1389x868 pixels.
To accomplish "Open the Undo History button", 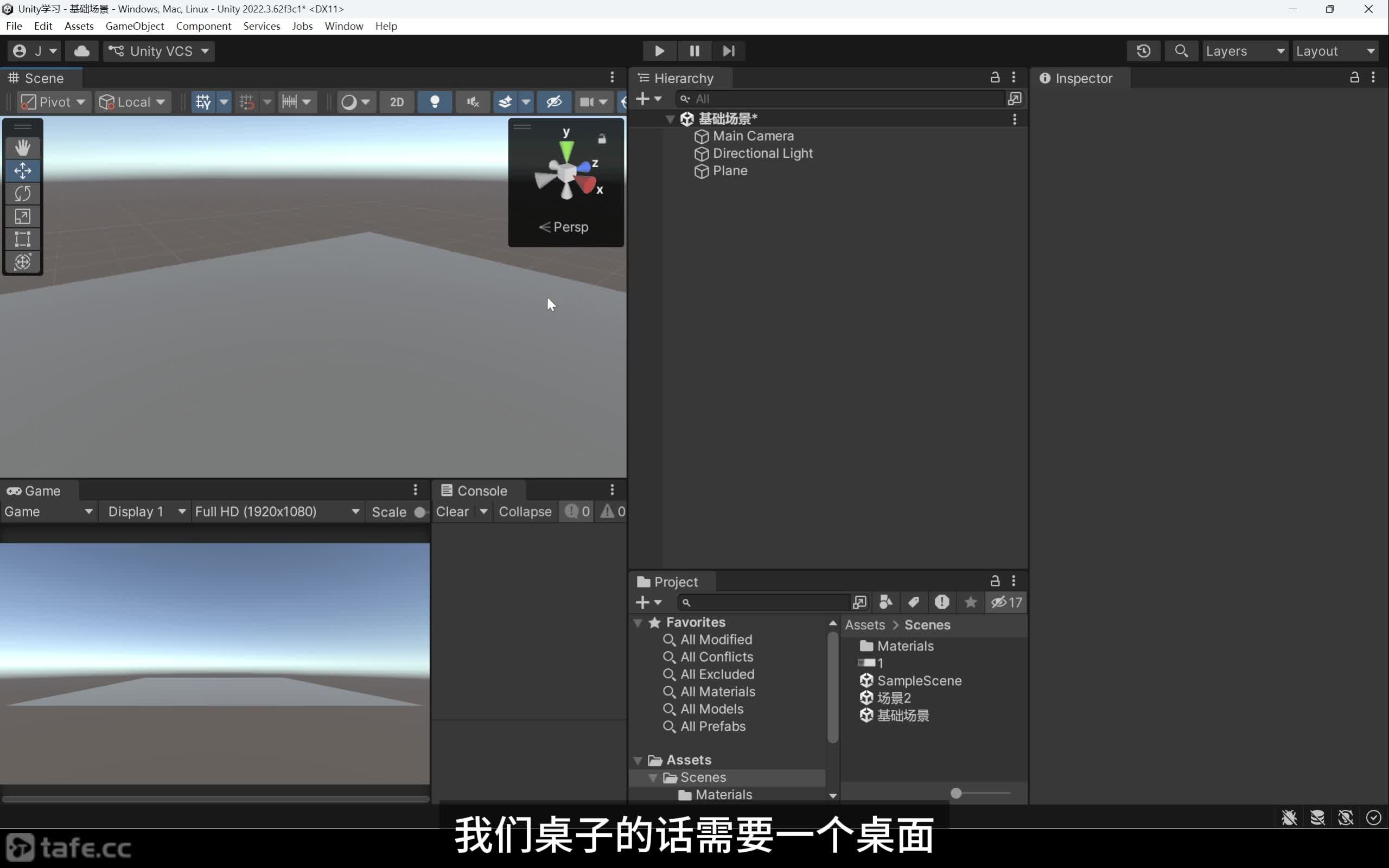I will pyautogui.click(x=1143, y=51).
